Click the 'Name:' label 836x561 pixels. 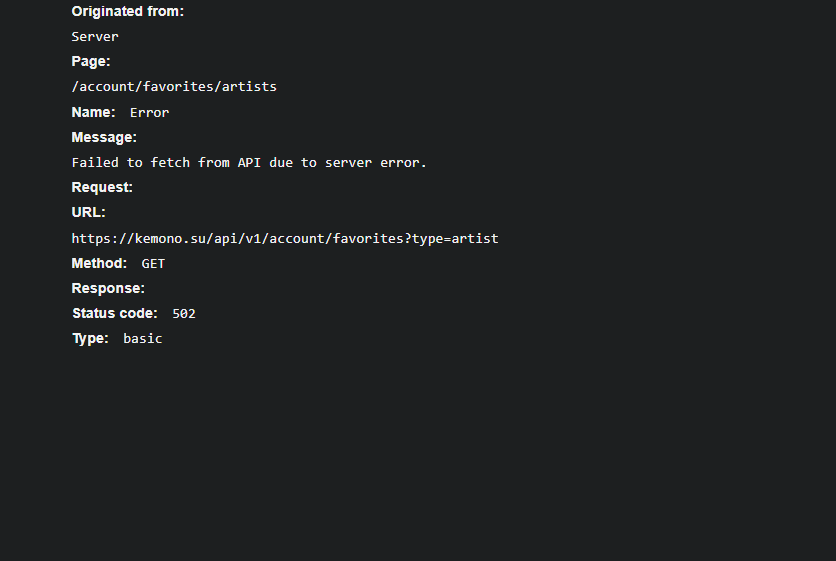(x=93, y=113)
